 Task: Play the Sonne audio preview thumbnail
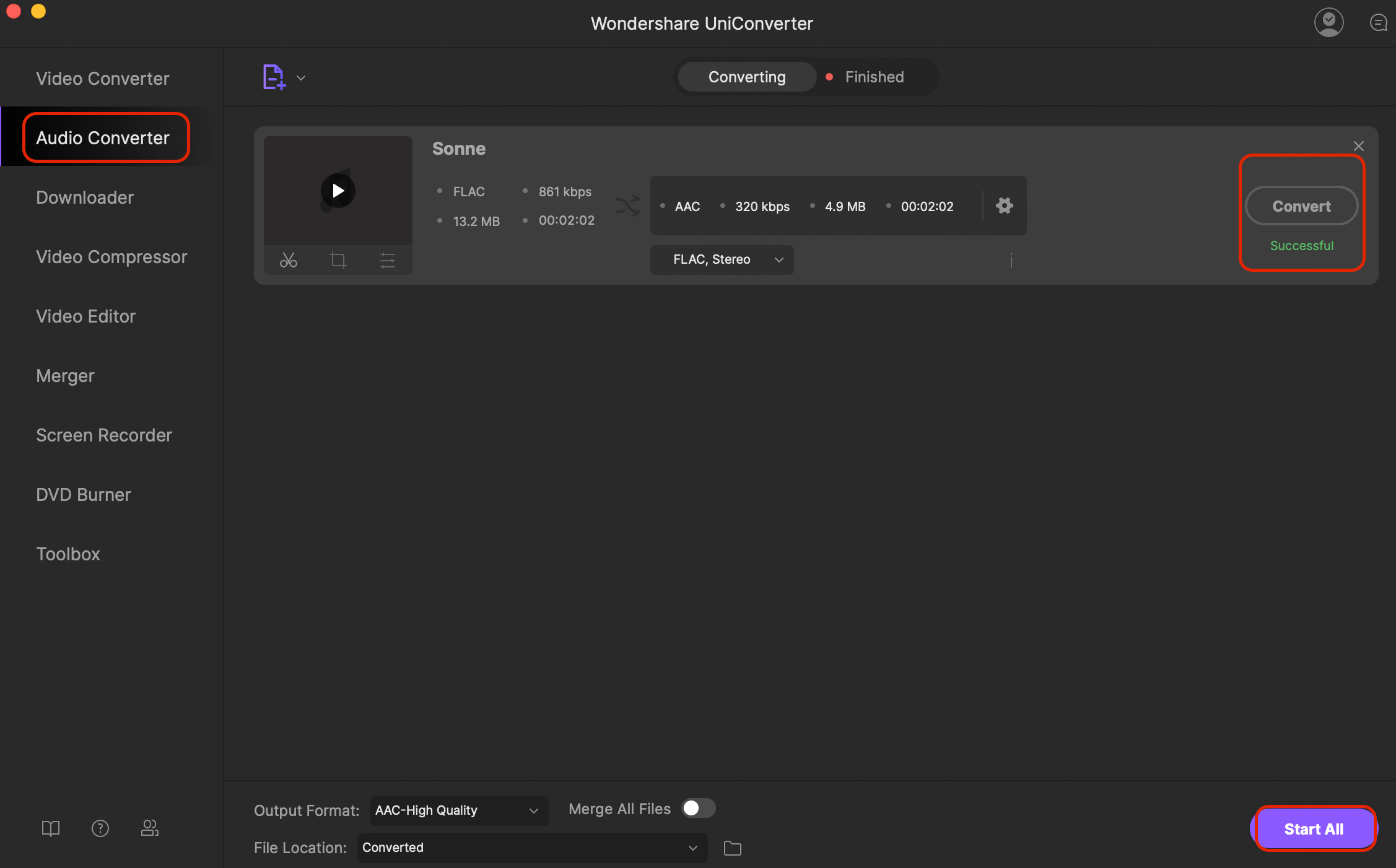(x=338, y=191)
